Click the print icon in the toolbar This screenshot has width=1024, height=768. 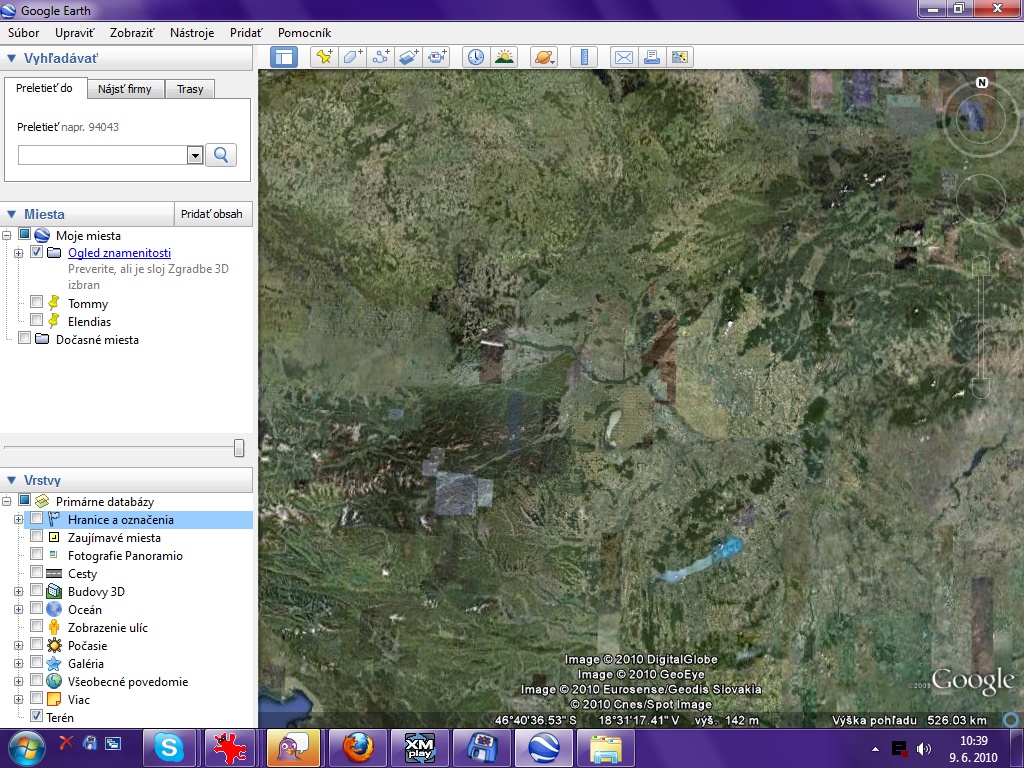tap(652, 57)
